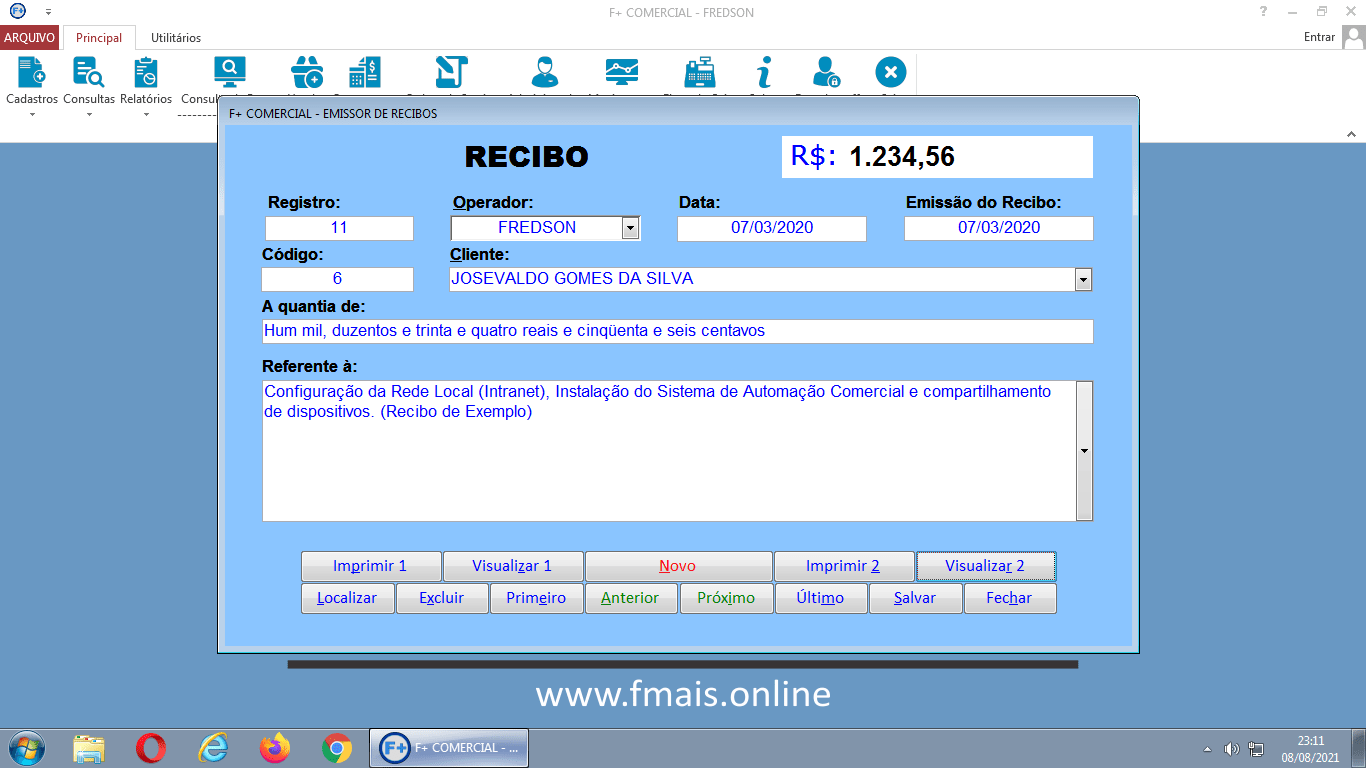Click the user with padlock icon
The image size is (1366, 768).
[x=826, y=72]
